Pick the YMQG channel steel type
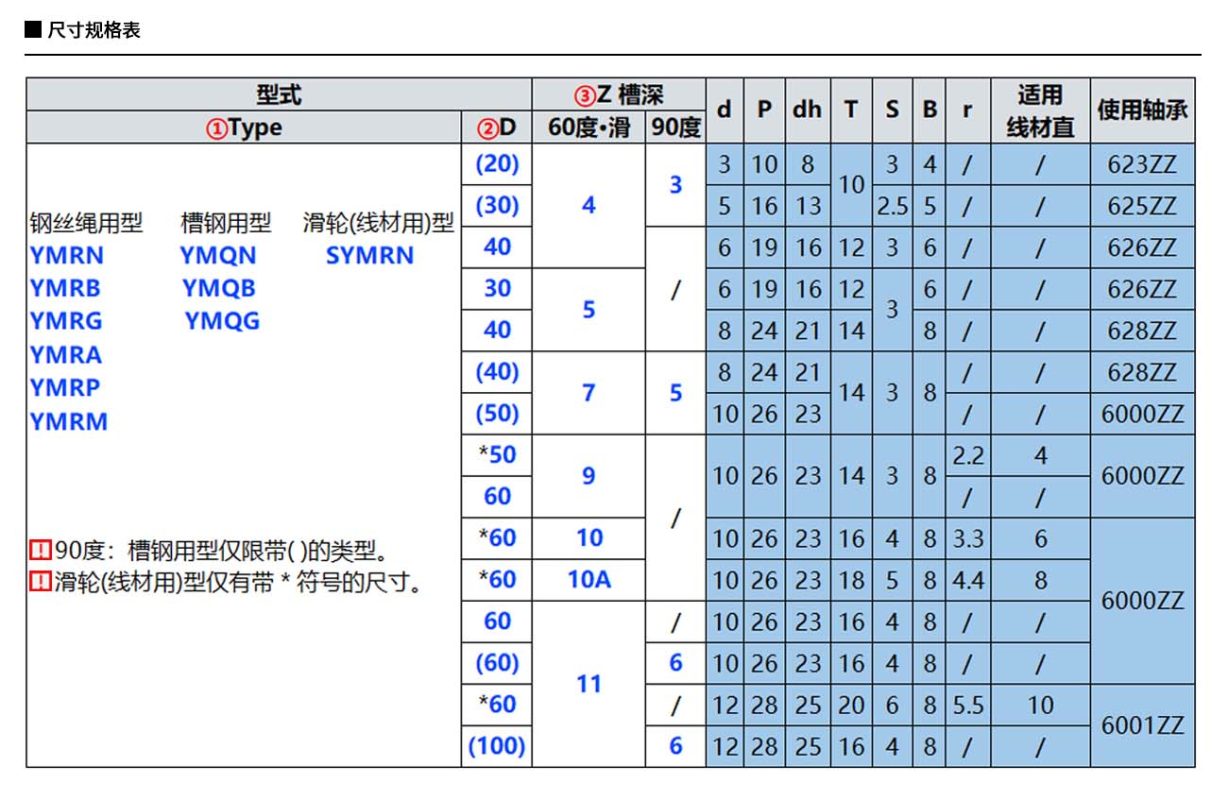 [222, 322]
